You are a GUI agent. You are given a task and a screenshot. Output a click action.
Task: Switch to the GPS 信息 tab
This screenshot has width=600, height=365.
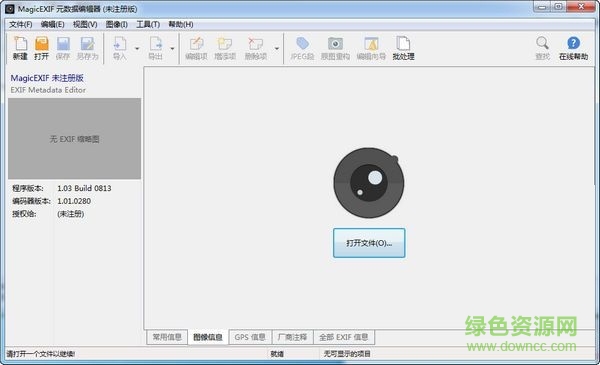point(250,337)
